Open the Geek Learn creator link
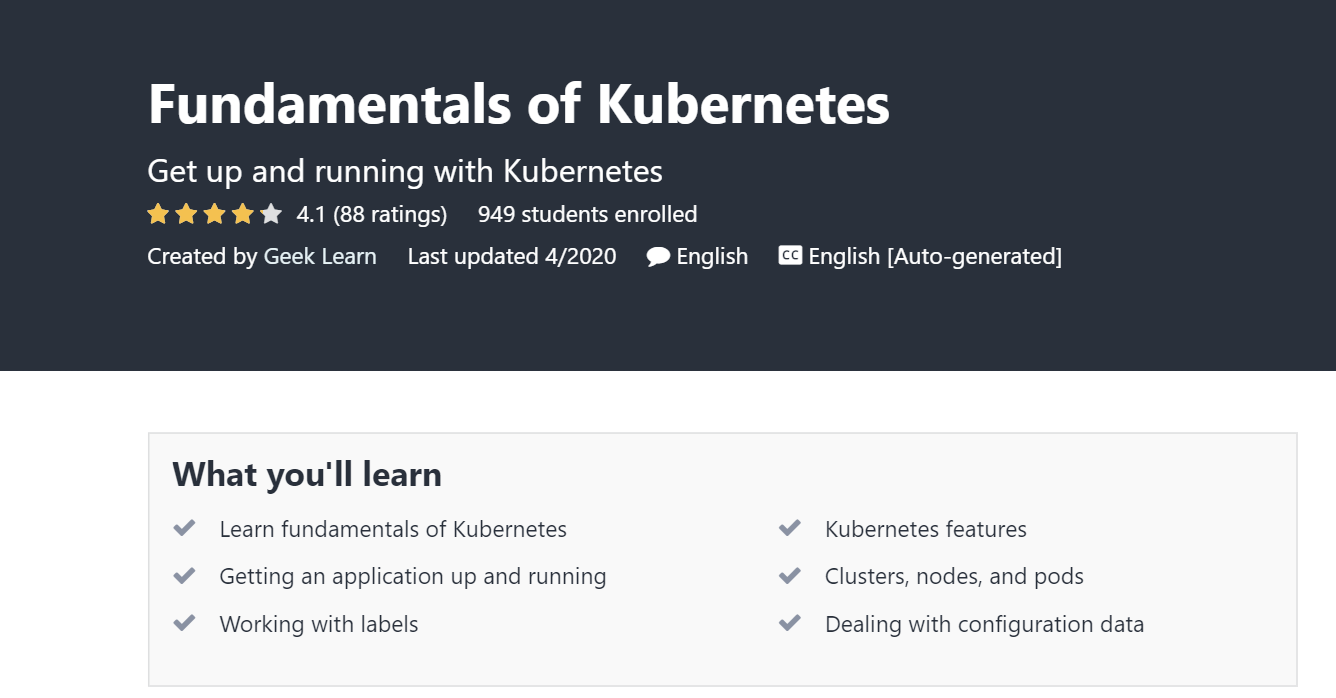 click(320, 257)
